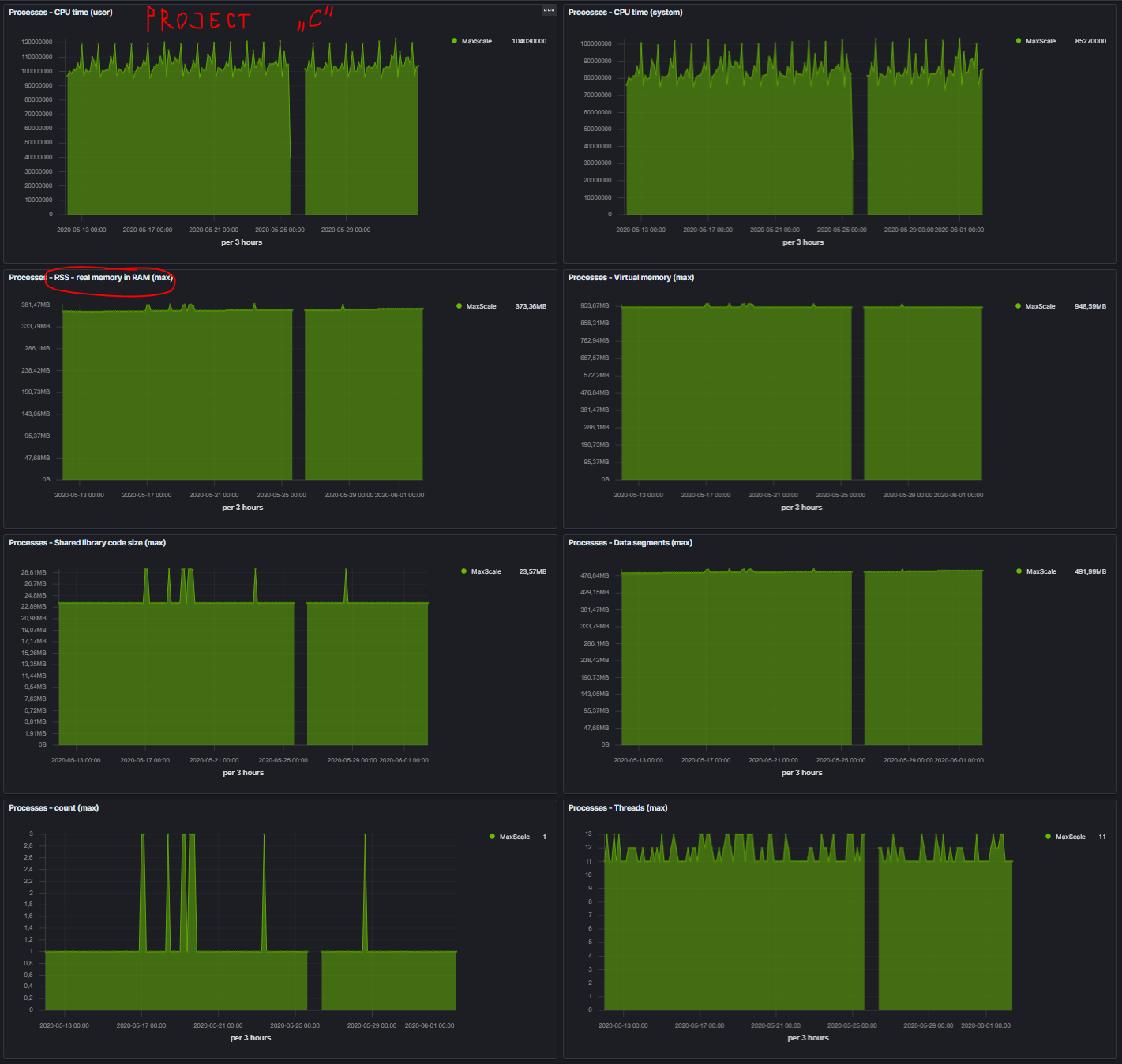Toggle MaxScale series label in CPU time (system) panel
Image resolution: width=1122 pixels, height=1064 pixels.
[x=1040, y=41]
